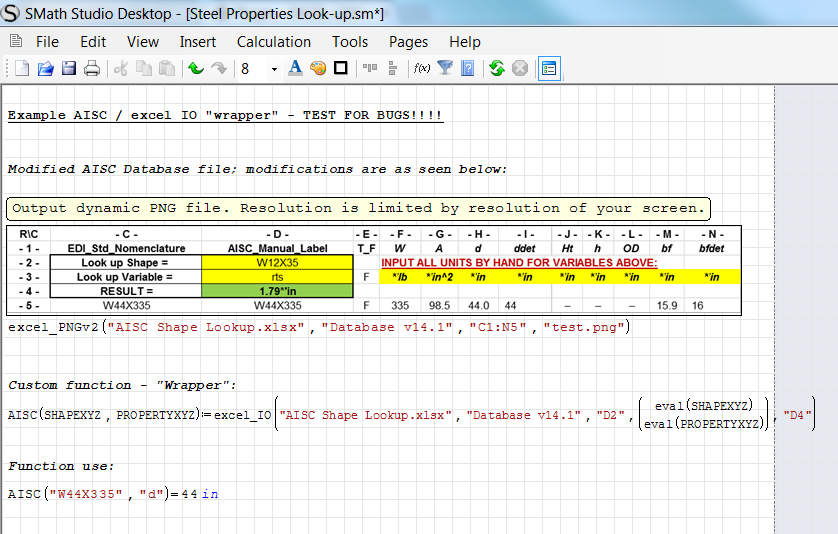The width and height of the screenshot is (838, 534).
Task: Open the Tools menu
Action: click(350, 42)
